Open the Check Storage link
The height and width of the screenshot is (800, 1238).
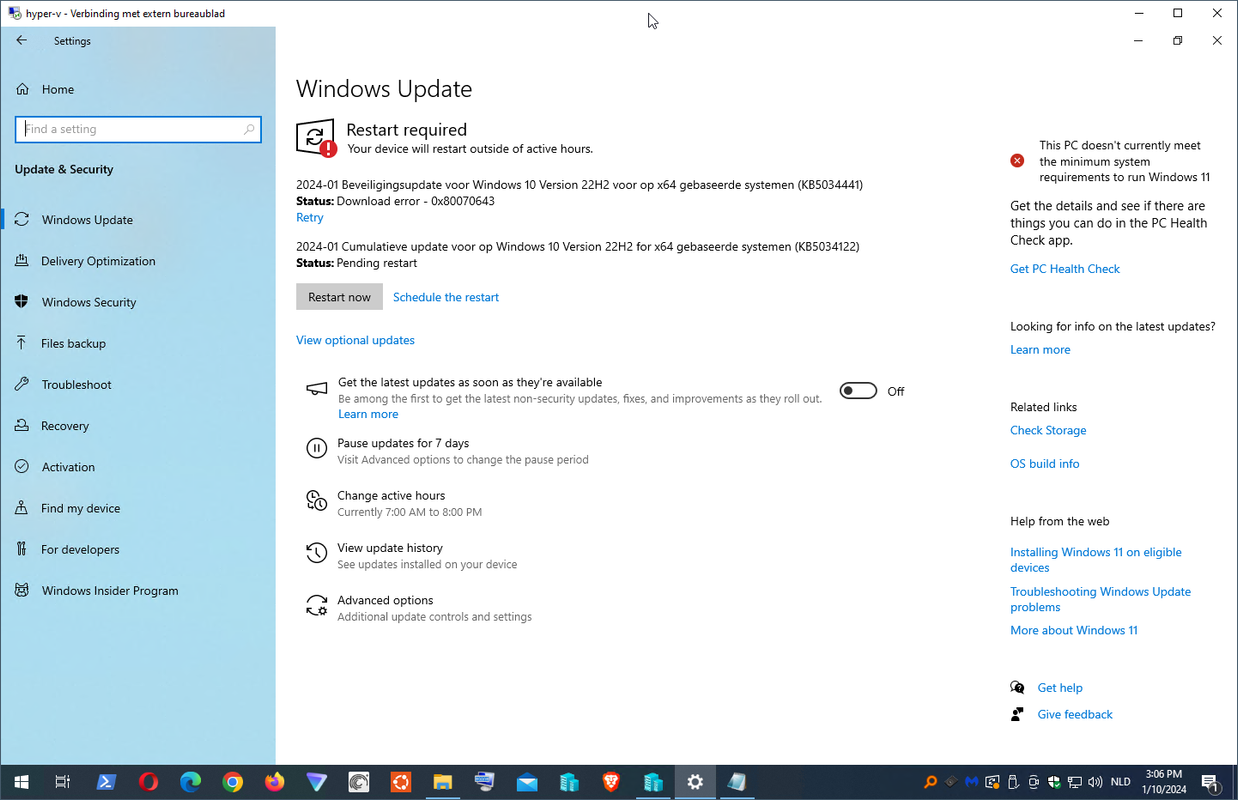(1048, 430)
